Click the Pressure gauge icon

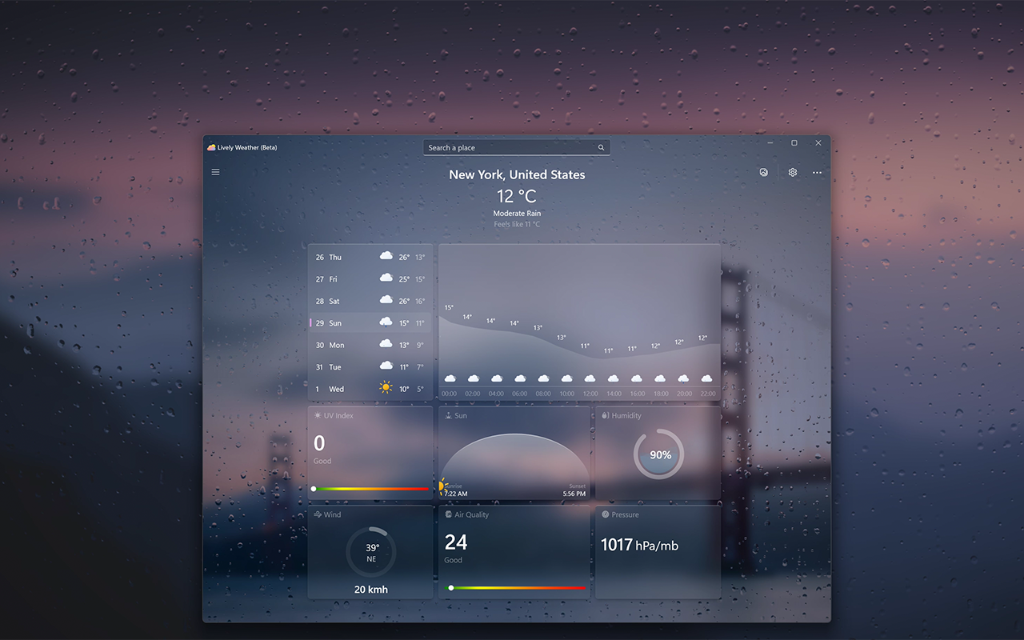click(605, 515)
